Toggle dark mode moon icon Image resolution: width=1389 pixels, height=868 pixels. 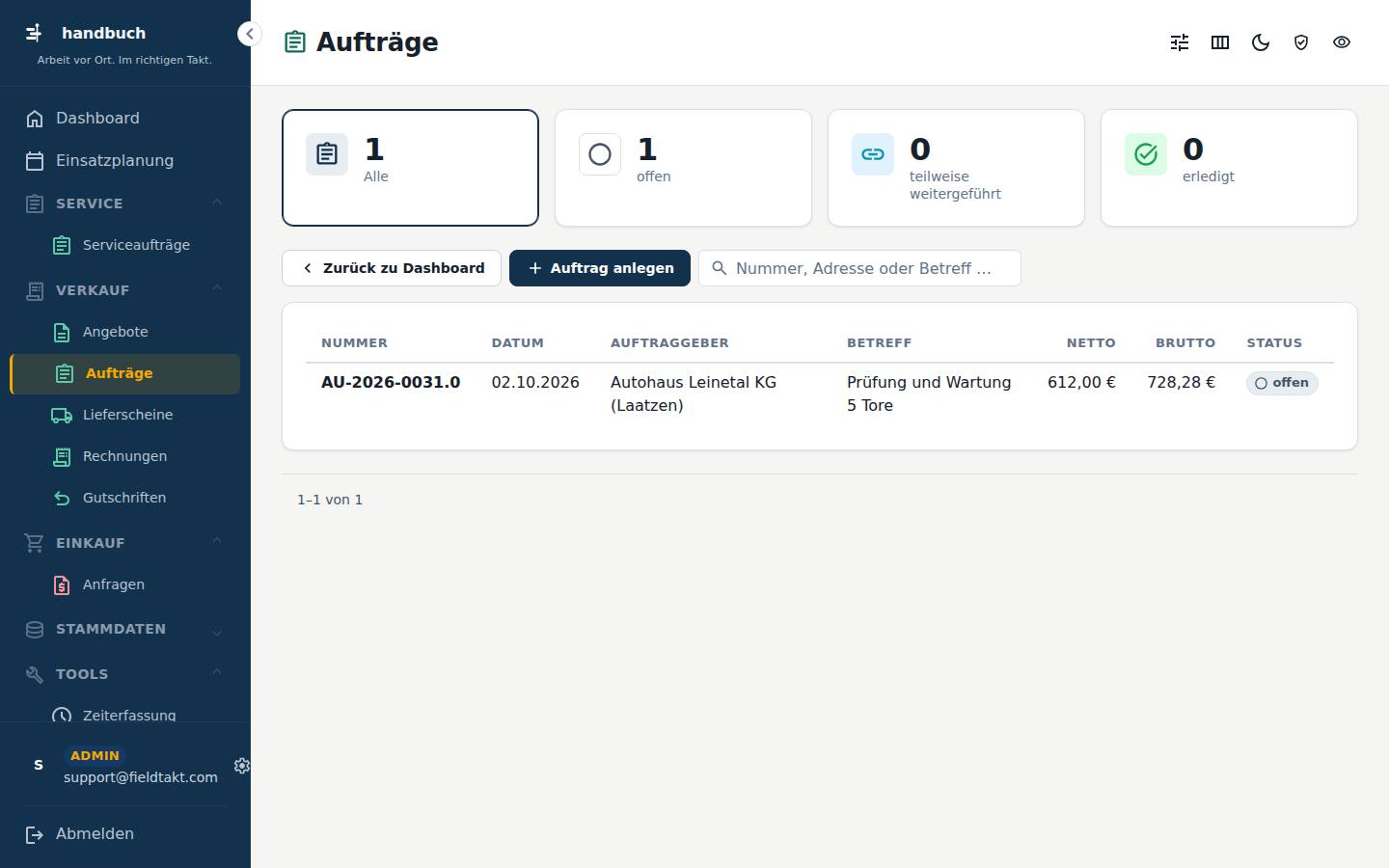coord(1261,42)
